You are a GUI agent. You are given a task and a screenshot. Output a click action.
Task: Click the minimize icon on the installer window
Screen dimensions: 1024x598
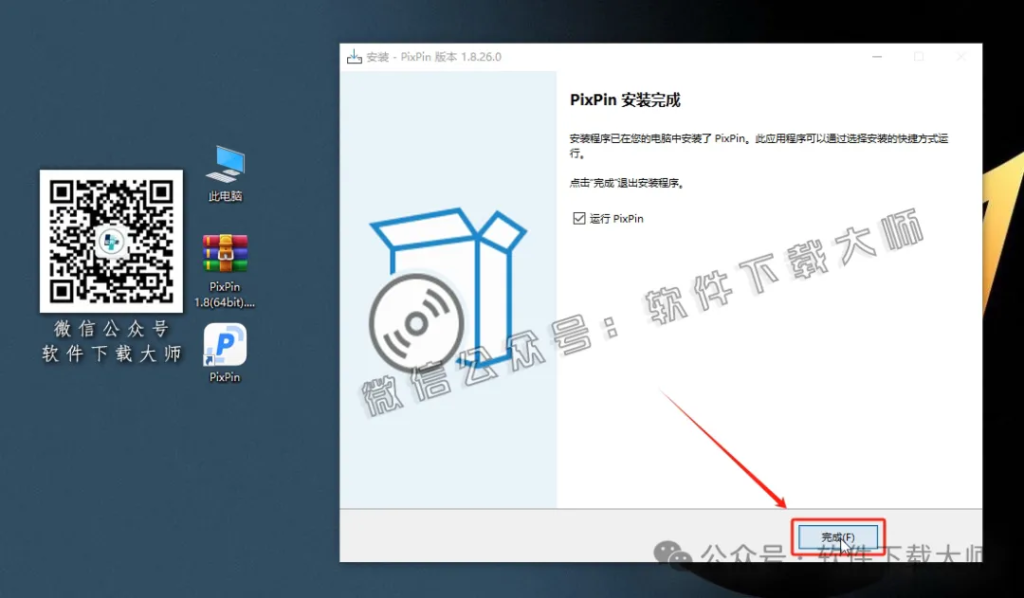pyautogui.click(x=876, y=57)
